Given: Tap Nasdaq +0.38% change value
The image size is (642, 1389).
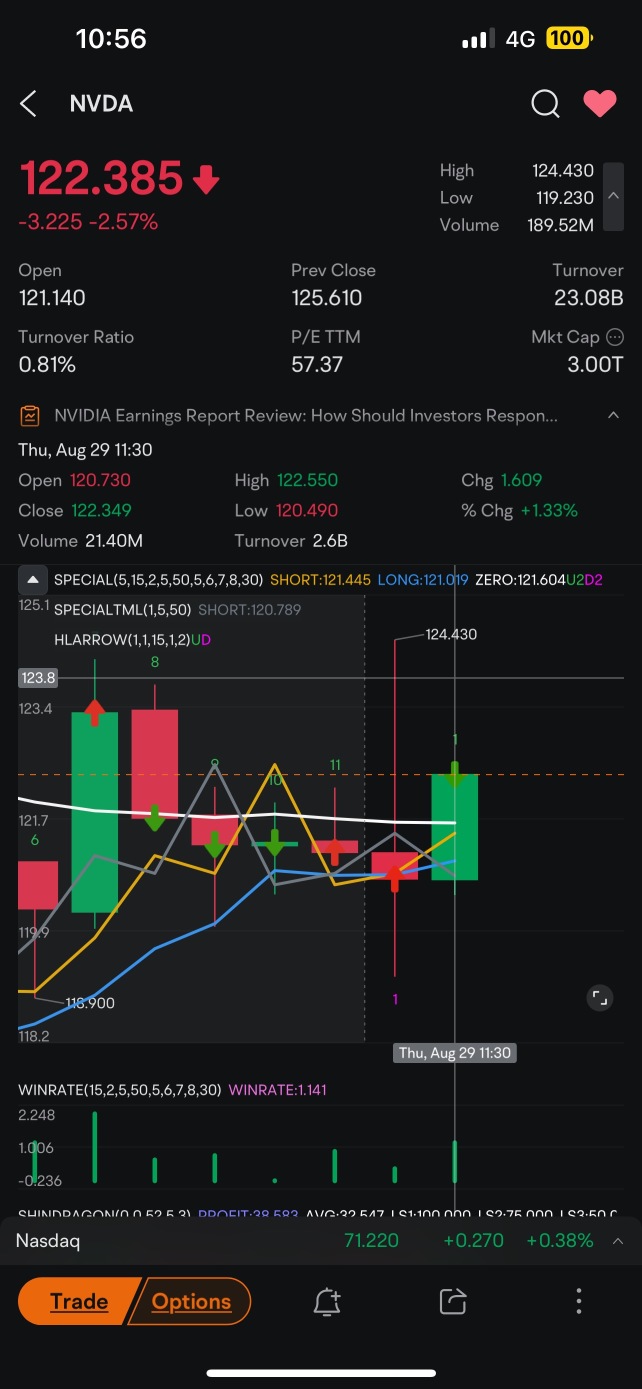Looking at the screenshot, I should tap(560, 1241).
